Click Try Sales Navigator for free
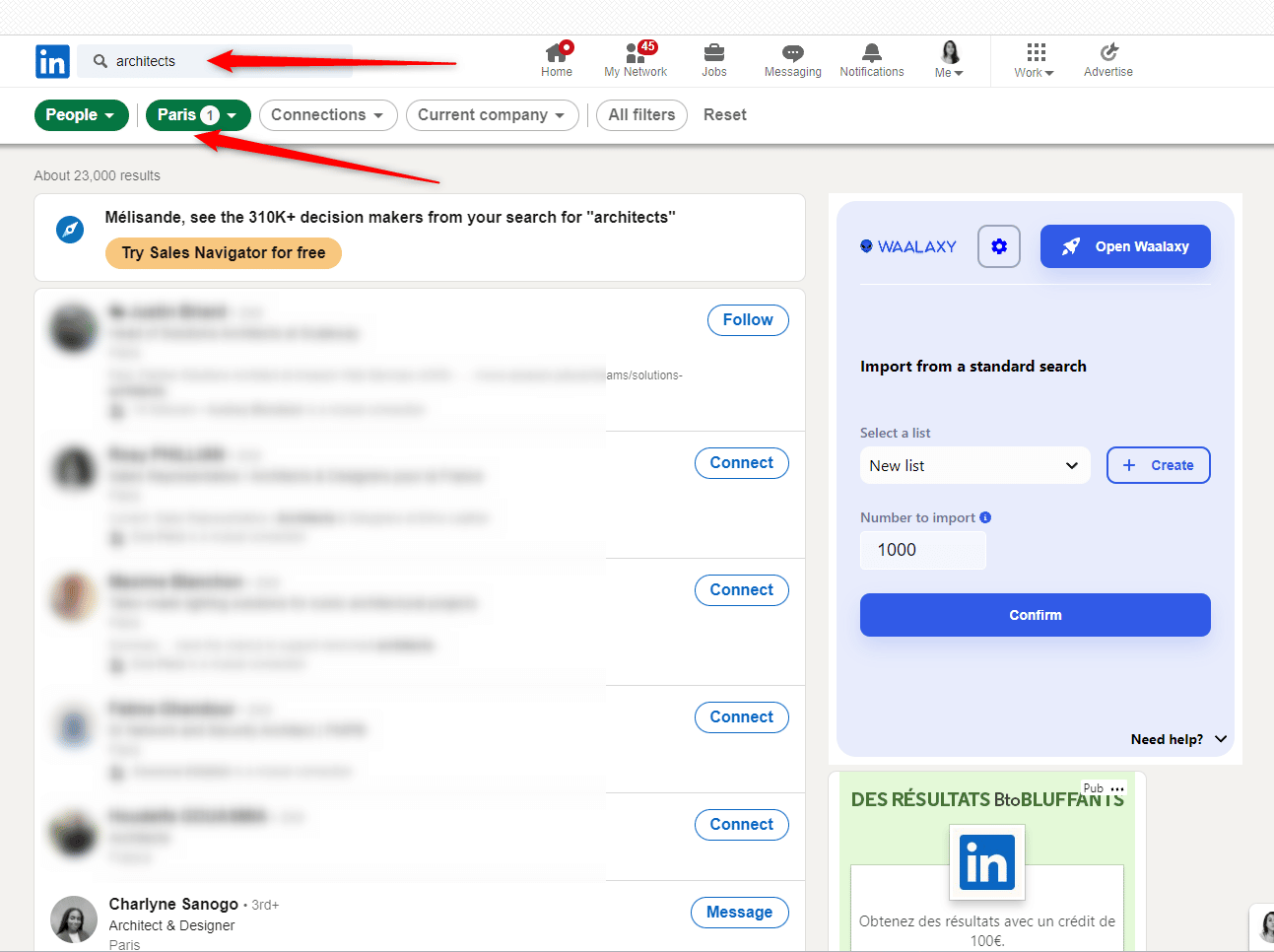 tap(224, 253)
